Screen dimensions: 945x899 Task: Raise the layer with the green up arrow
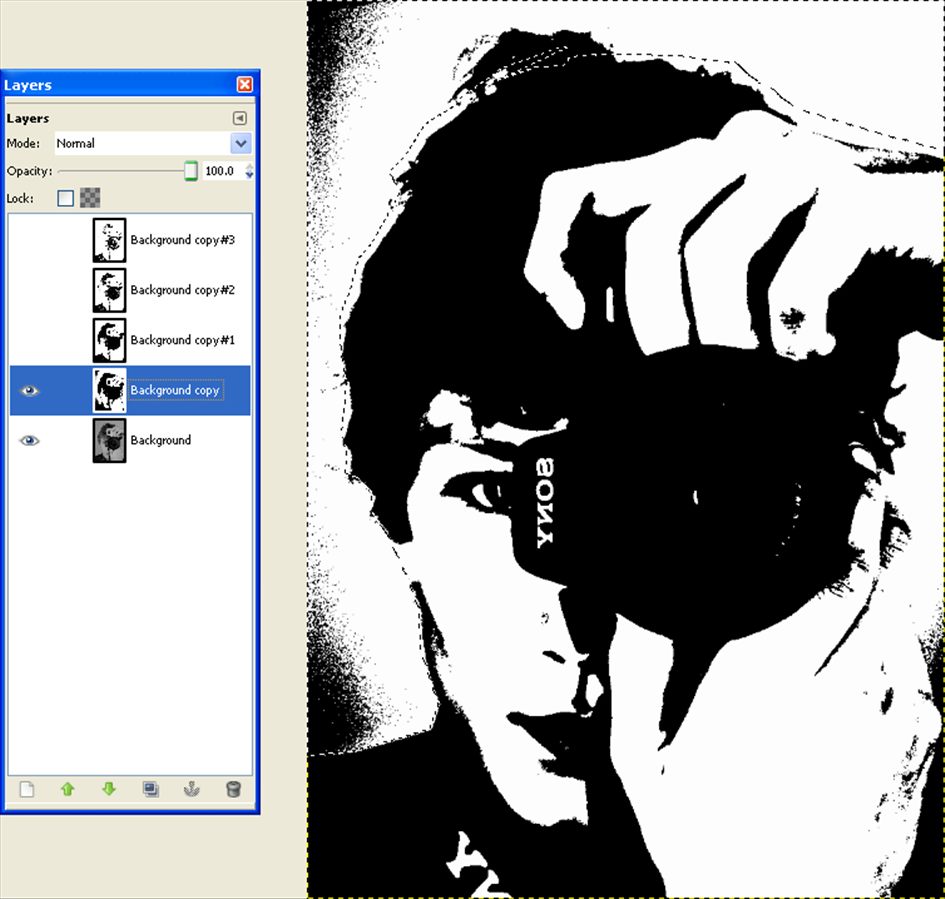pos(68,789)
